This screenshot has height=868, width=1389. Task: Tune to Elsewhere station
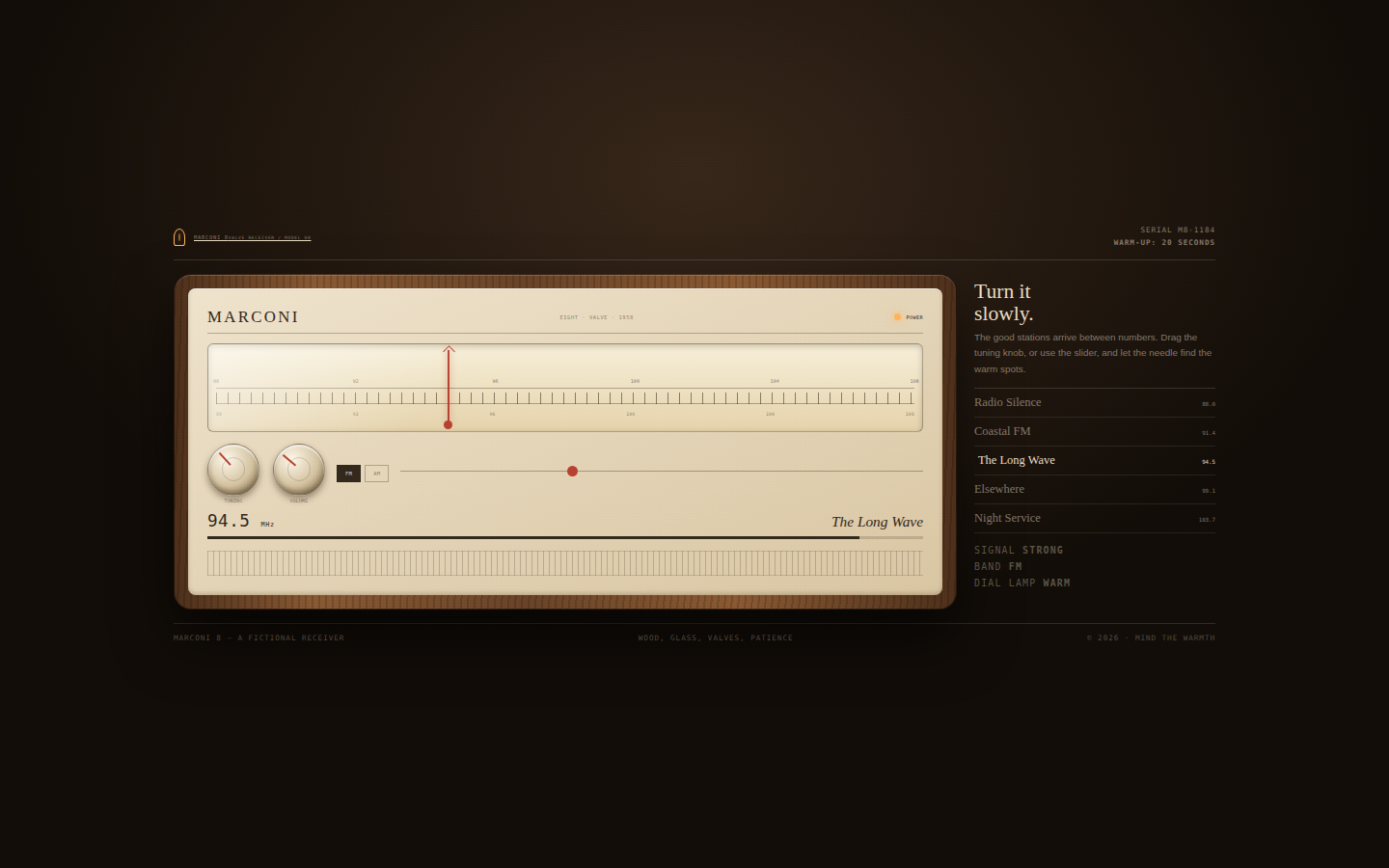1095,490
